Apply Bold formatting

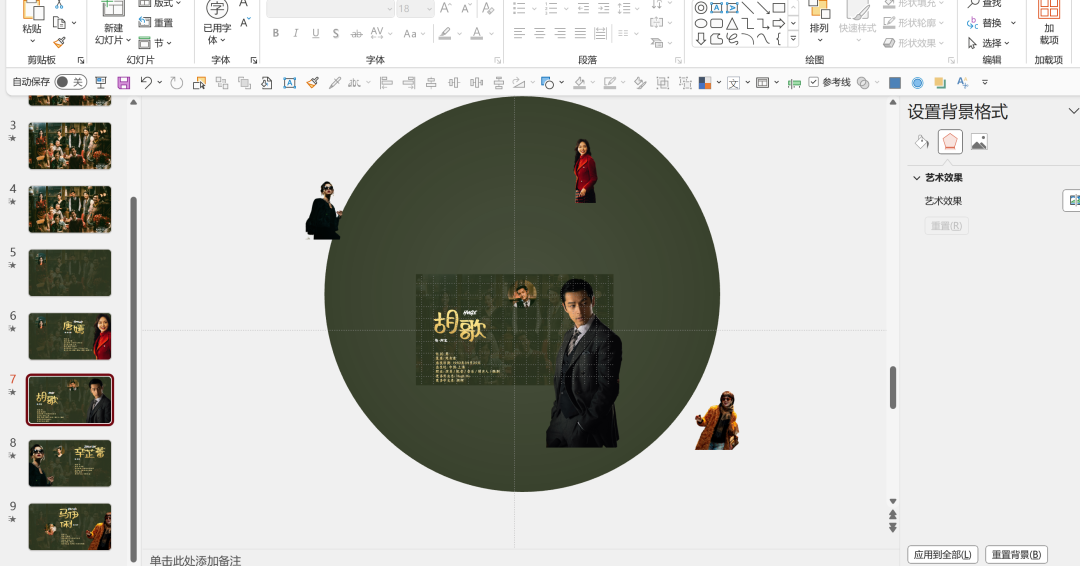[276, 33]
